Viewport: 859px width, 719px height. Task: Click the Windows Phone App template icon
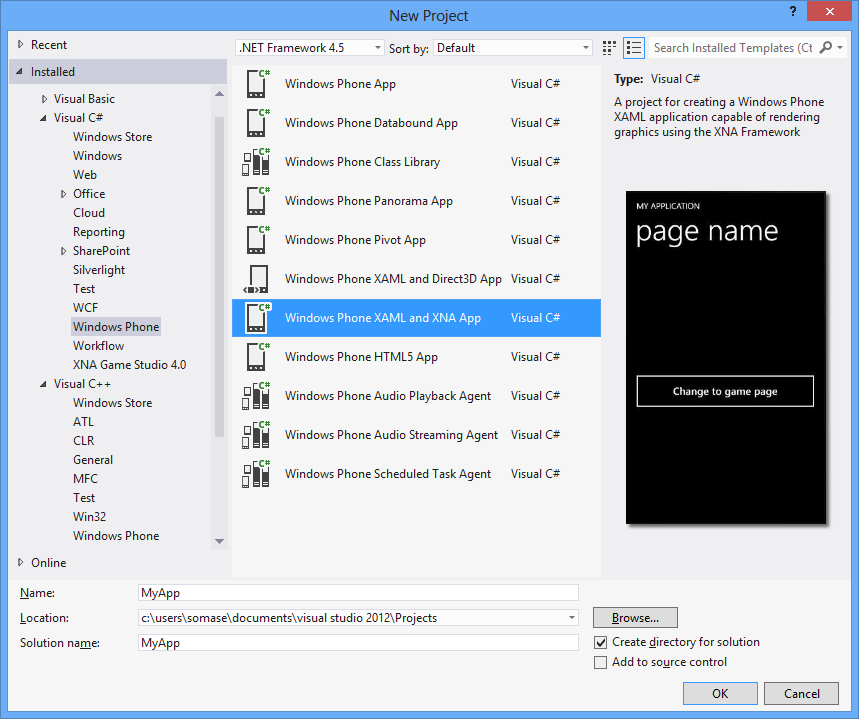[x=257, y=84]
